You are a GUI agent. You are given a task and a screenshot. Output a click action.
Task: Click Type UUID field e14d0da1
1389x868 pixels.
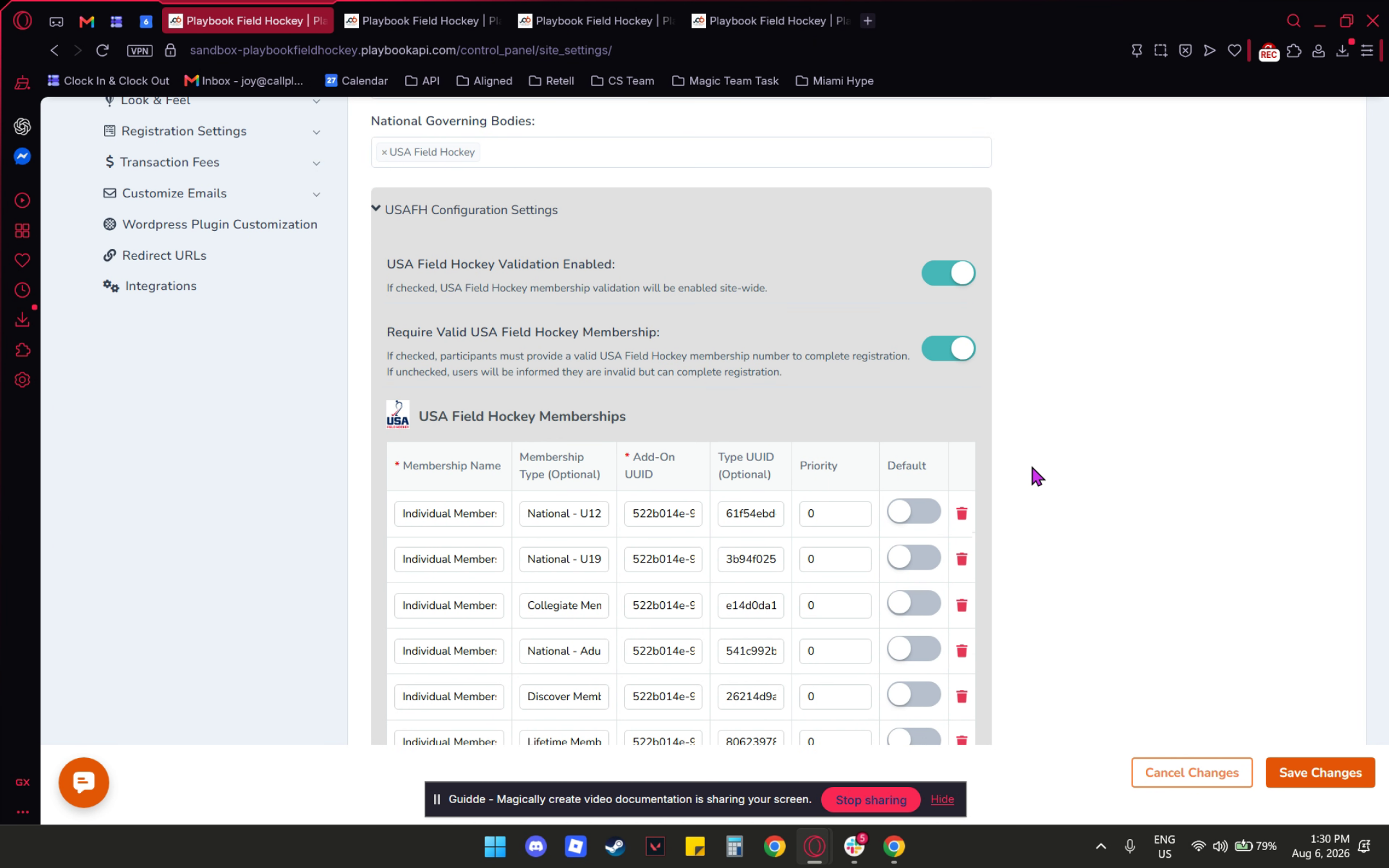click(x=750, y=605)
